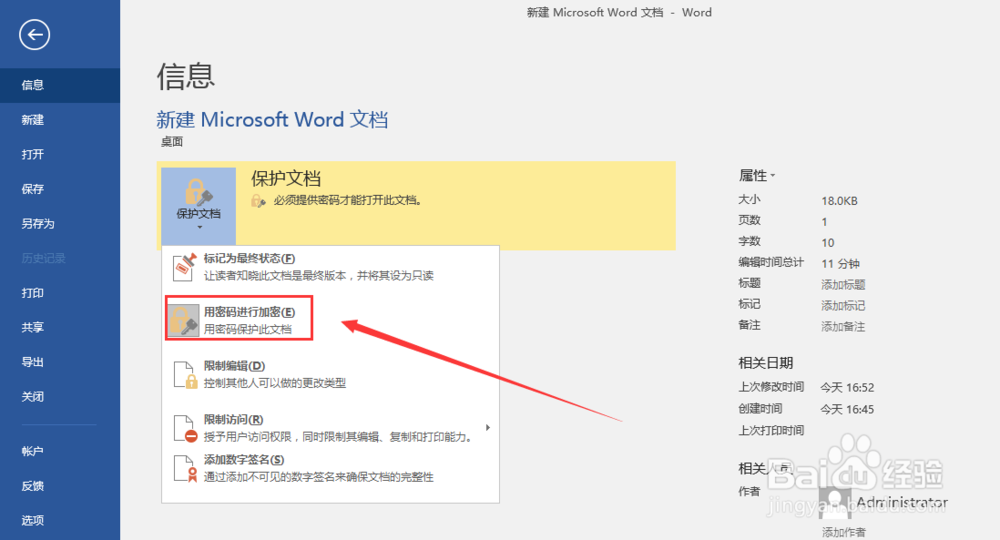This screenshot has height=540, width=1000.
Task: Go back using the circular arrow button
Action: click(x=34, y=34)
